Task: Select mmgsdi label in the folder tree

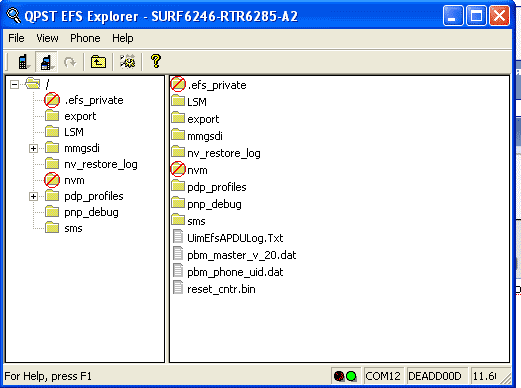Action: point(82,148)
